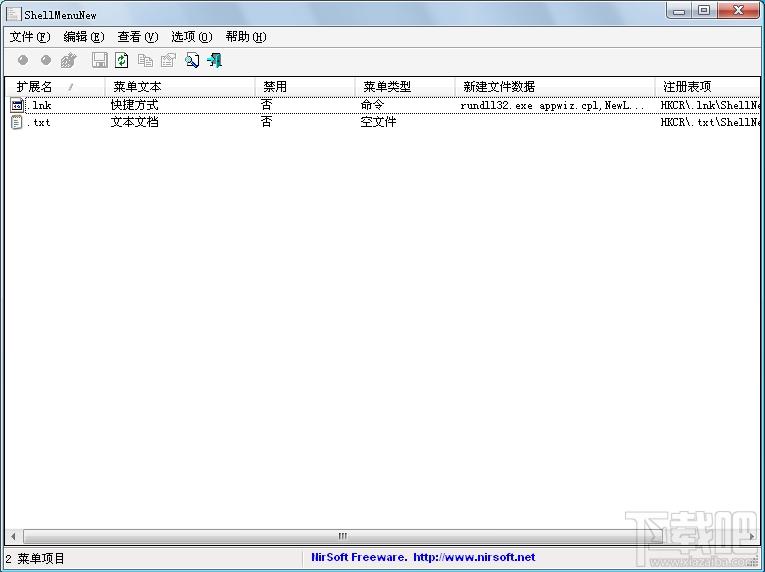This screenshot has width=765, height=572.
Task: Click the Save Selected Items floppy icon
Action: (100, 61)
